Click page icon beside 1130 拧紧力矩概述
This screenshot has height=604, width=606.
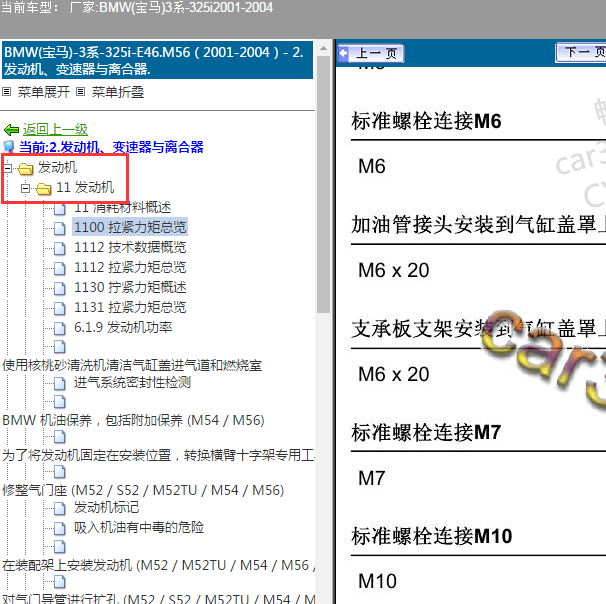coord(60,288)
